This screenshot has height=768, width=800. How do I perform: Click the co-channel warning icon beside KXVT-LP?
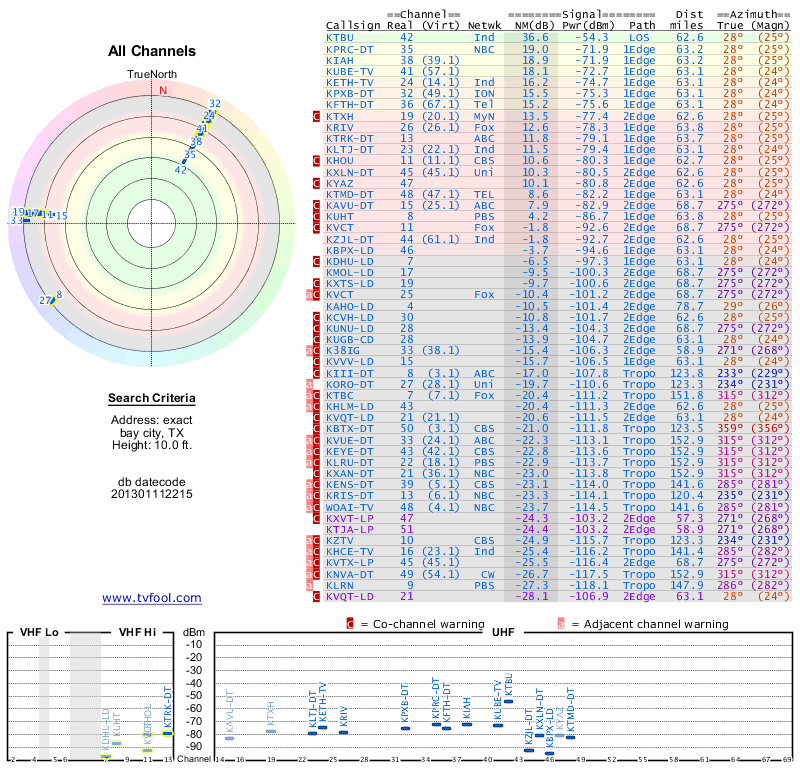(x=316, y=518)
